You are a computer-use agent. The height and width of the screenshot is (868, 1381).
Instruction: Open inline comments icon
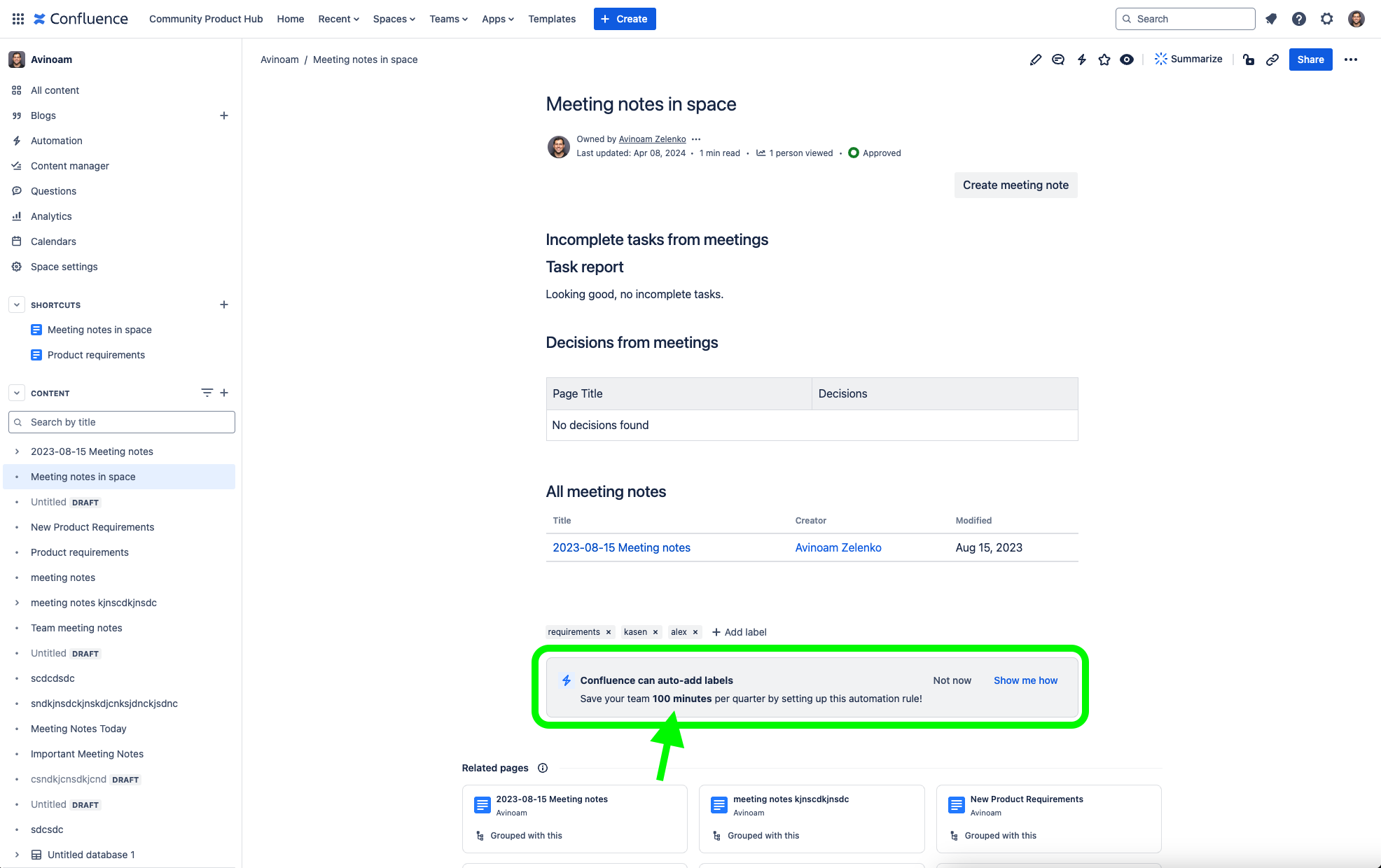pos(1058,59)
